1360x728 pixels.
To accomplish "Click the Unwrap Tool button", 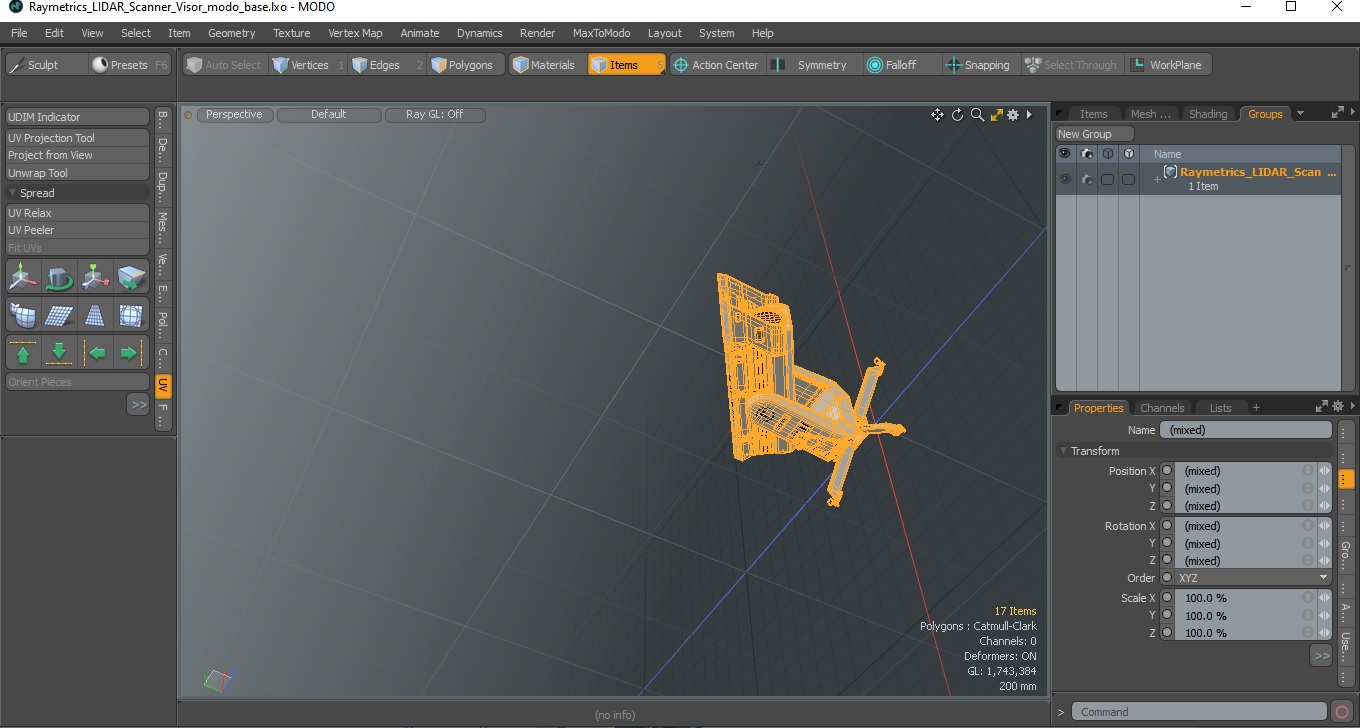I will tap(77, 173).
